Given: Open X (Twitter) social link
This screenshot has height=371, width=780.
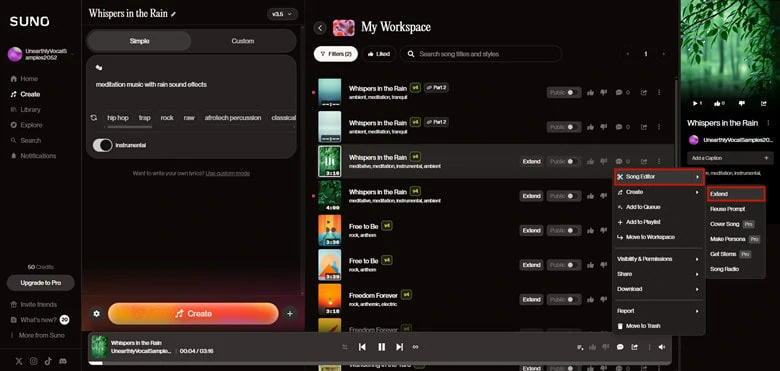Looking at the screenshot, I should (19, 362).
